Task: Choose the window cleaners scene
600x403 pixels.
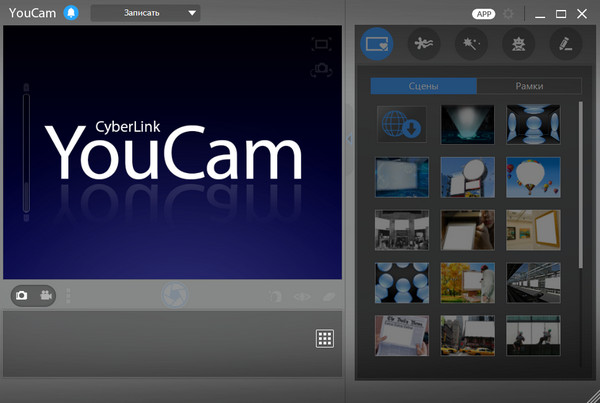Action: (x=533, y=336)
